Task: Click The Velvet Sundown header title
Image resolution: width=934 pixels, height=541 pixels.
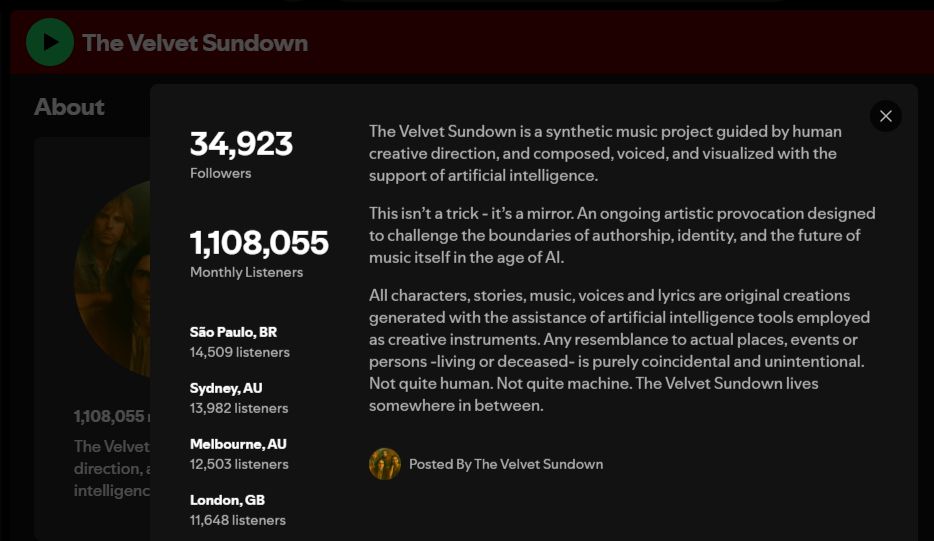Action: click(195, 43)
